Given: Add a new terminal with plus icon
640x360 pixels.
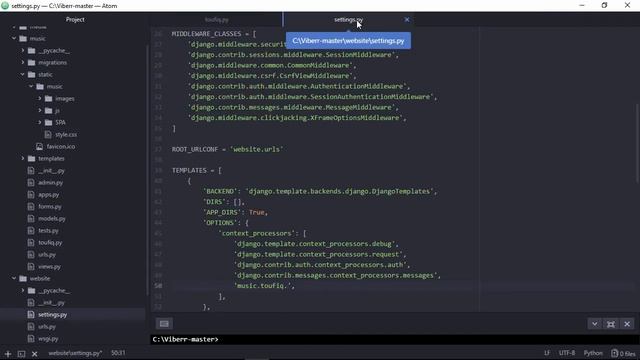Looking at the screenshot, I should coord(8,354).
